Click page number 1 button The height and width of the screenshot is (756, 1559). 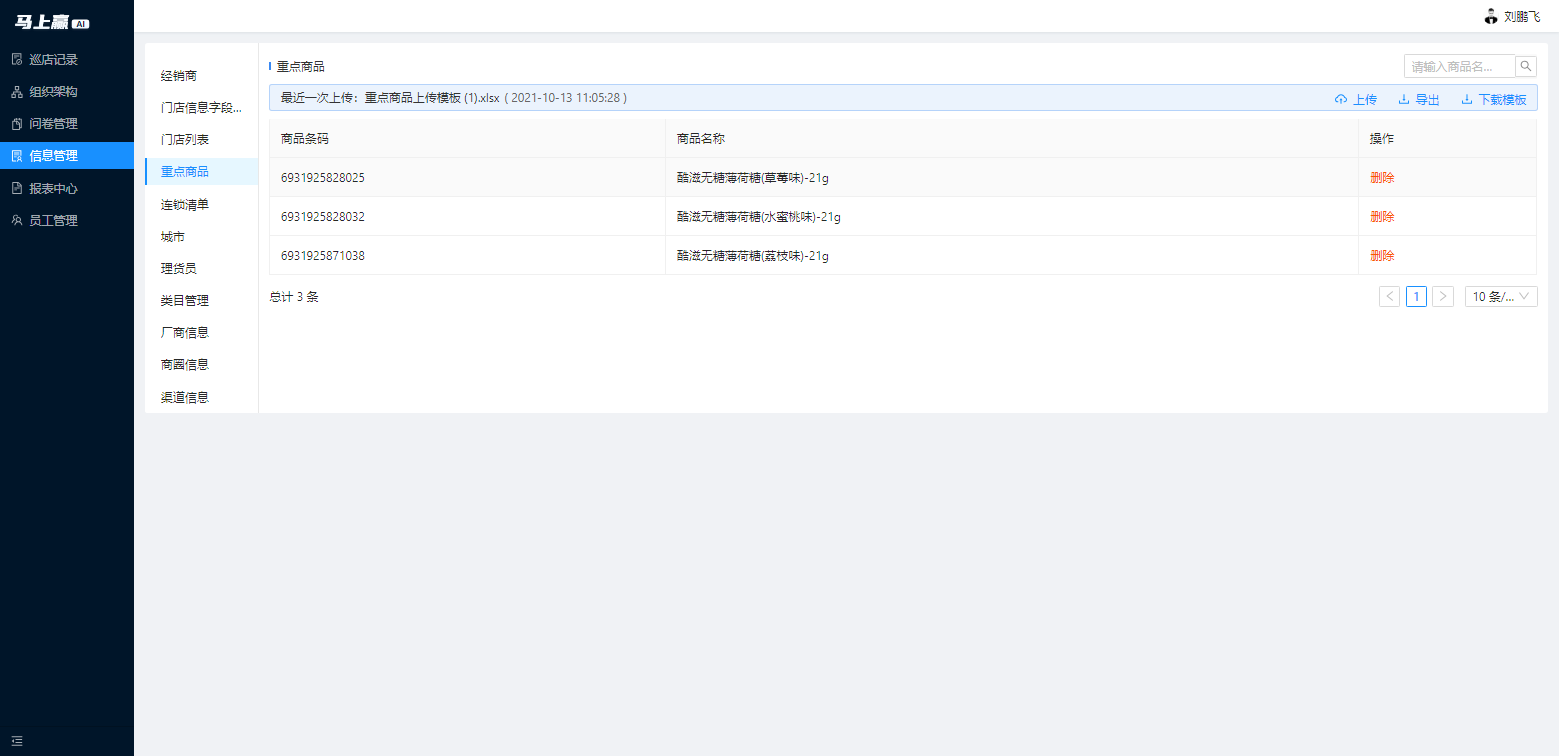coord(1416,296)
